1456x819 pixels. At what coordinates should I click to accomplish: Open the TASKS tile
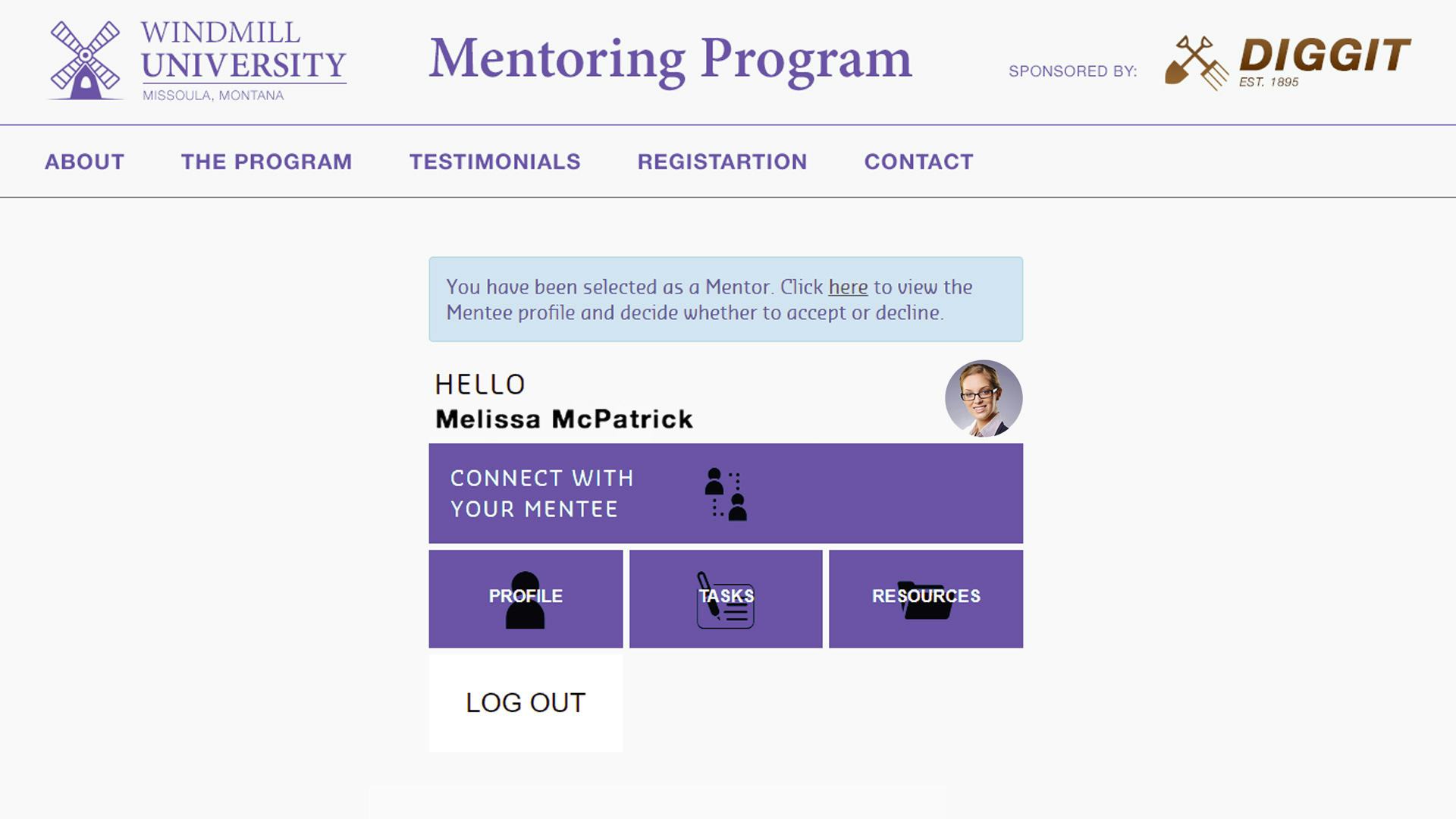[724, 598]
